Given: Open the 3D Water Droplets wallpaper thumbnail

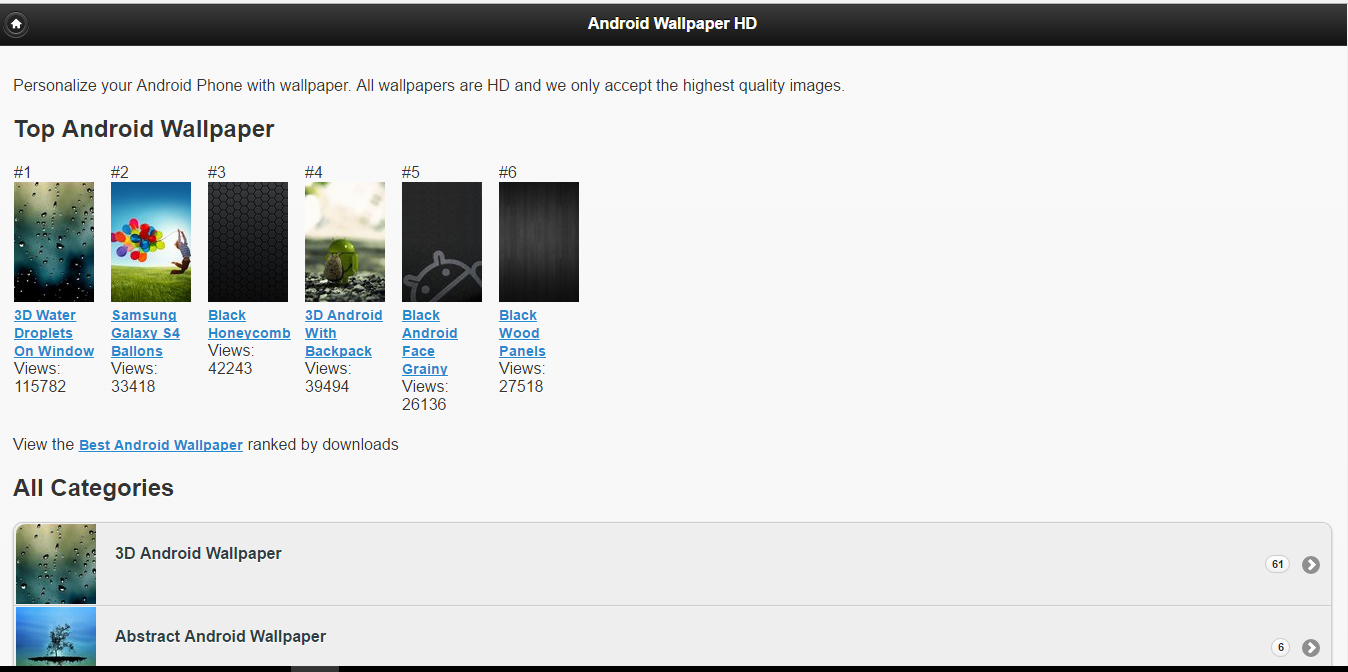Looking at the screenshot, I should [x=54, y=242].
